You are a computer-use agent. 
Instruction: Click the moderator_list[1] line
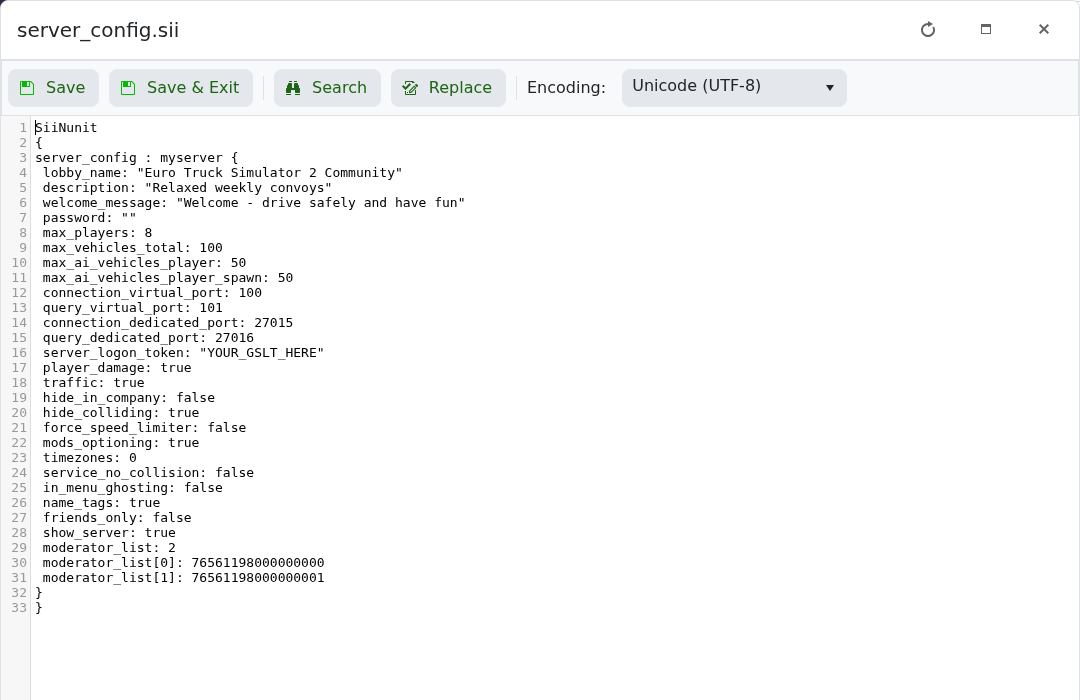pos(183,577)
